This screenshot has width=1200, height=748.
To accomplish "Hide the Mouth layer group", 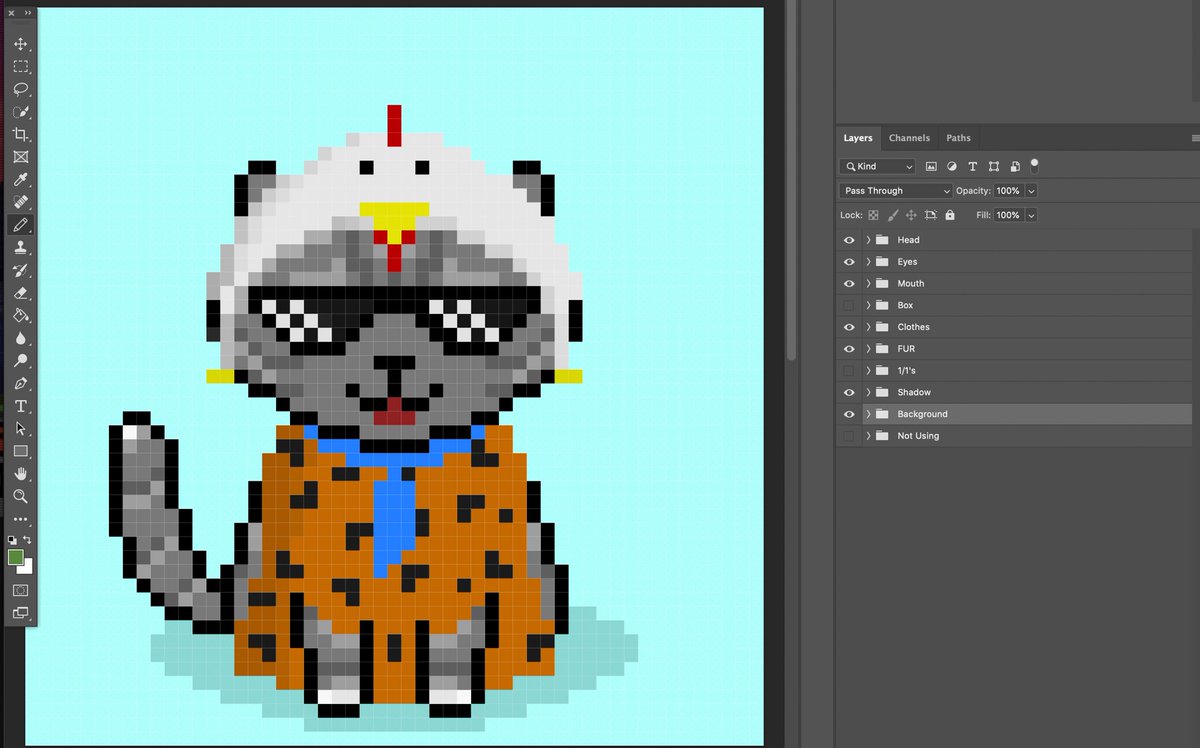I will (849, 284).
